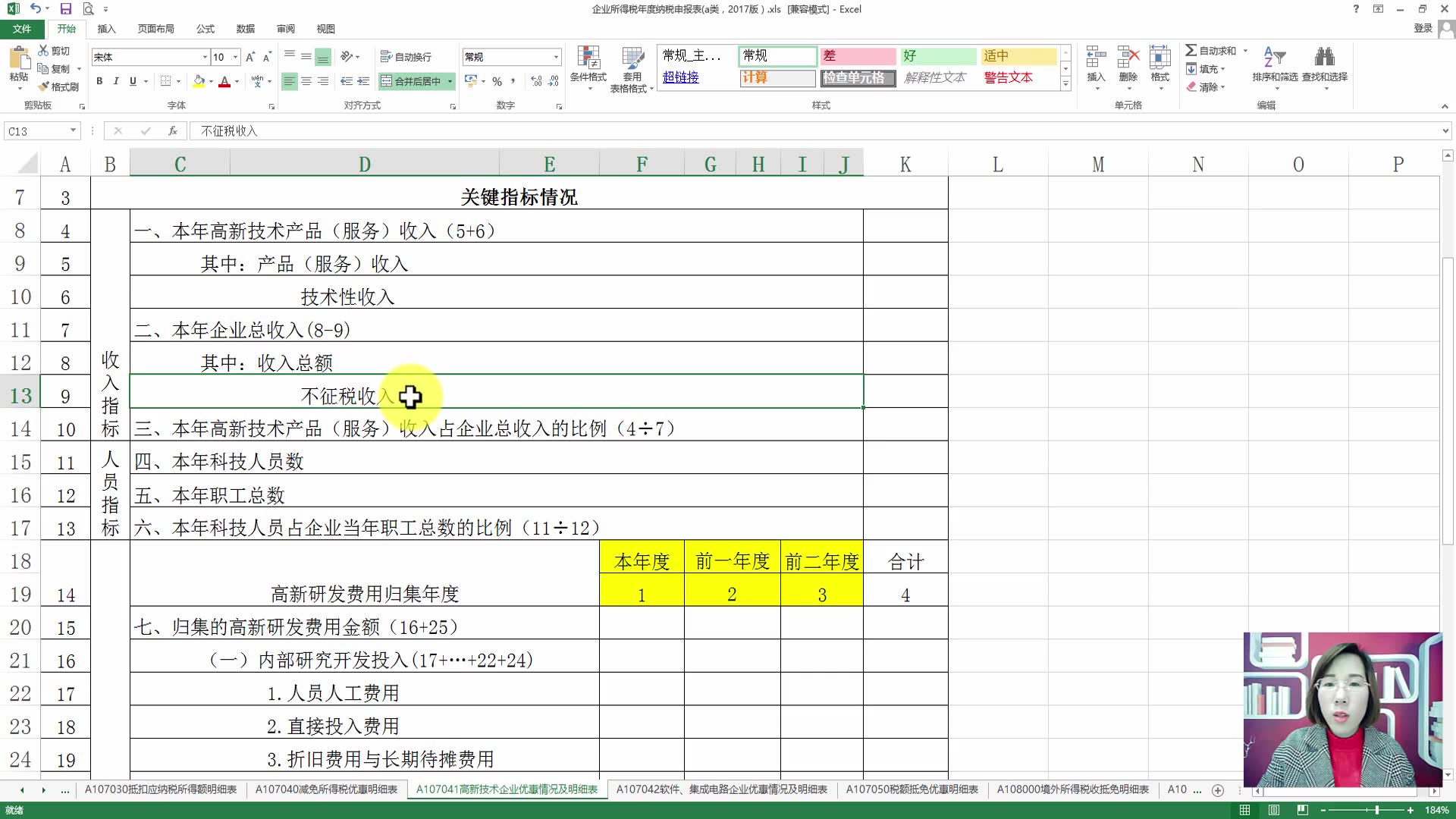Screen dimensions: 1456x819
Task: Toggle bold formatting on selected cell
Action: coord(99,81)
